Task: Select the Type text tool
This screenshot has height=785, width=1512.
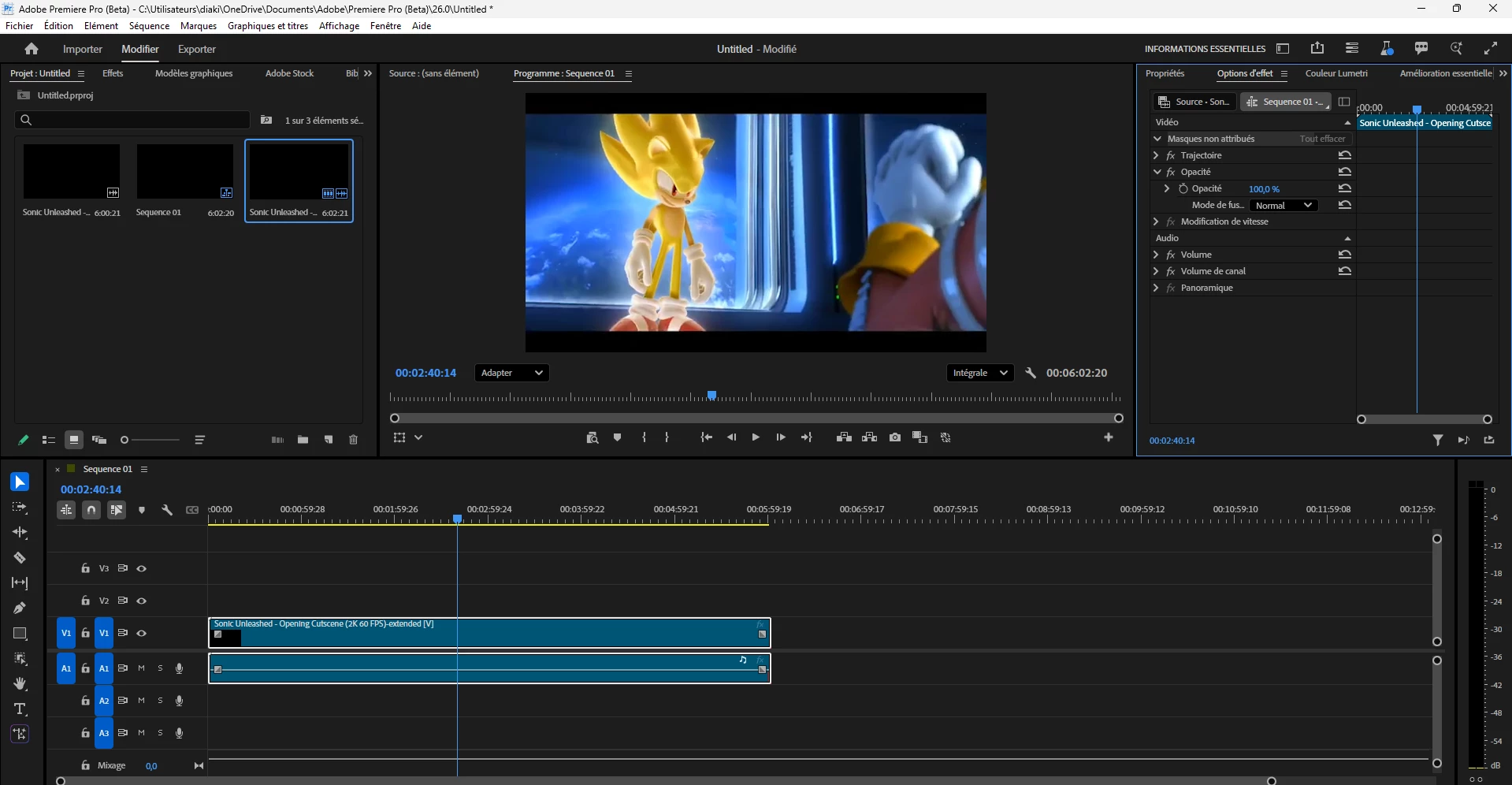Action: click(20, 709)
